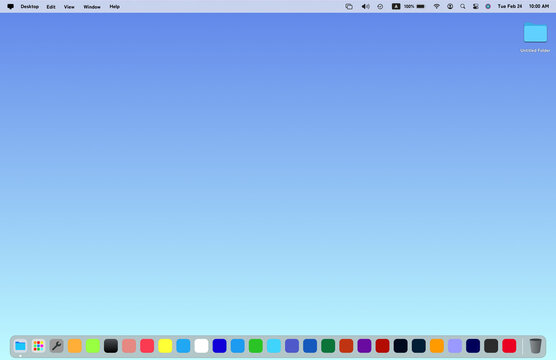Click the screen mirroring status icon
556x360 pixels.
349,6
